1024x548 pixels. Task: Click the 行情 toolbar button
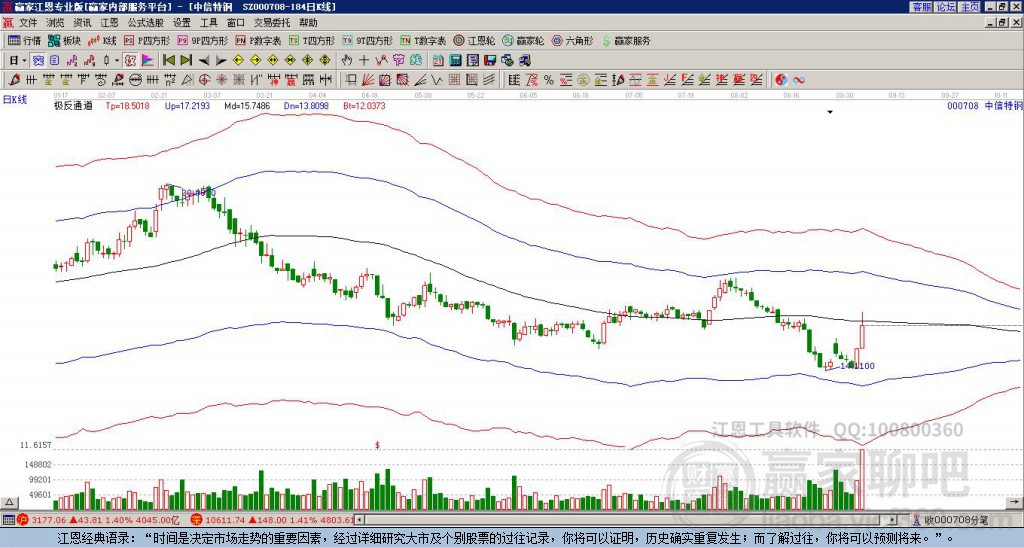pyautogui.click(x=25, y=40)
